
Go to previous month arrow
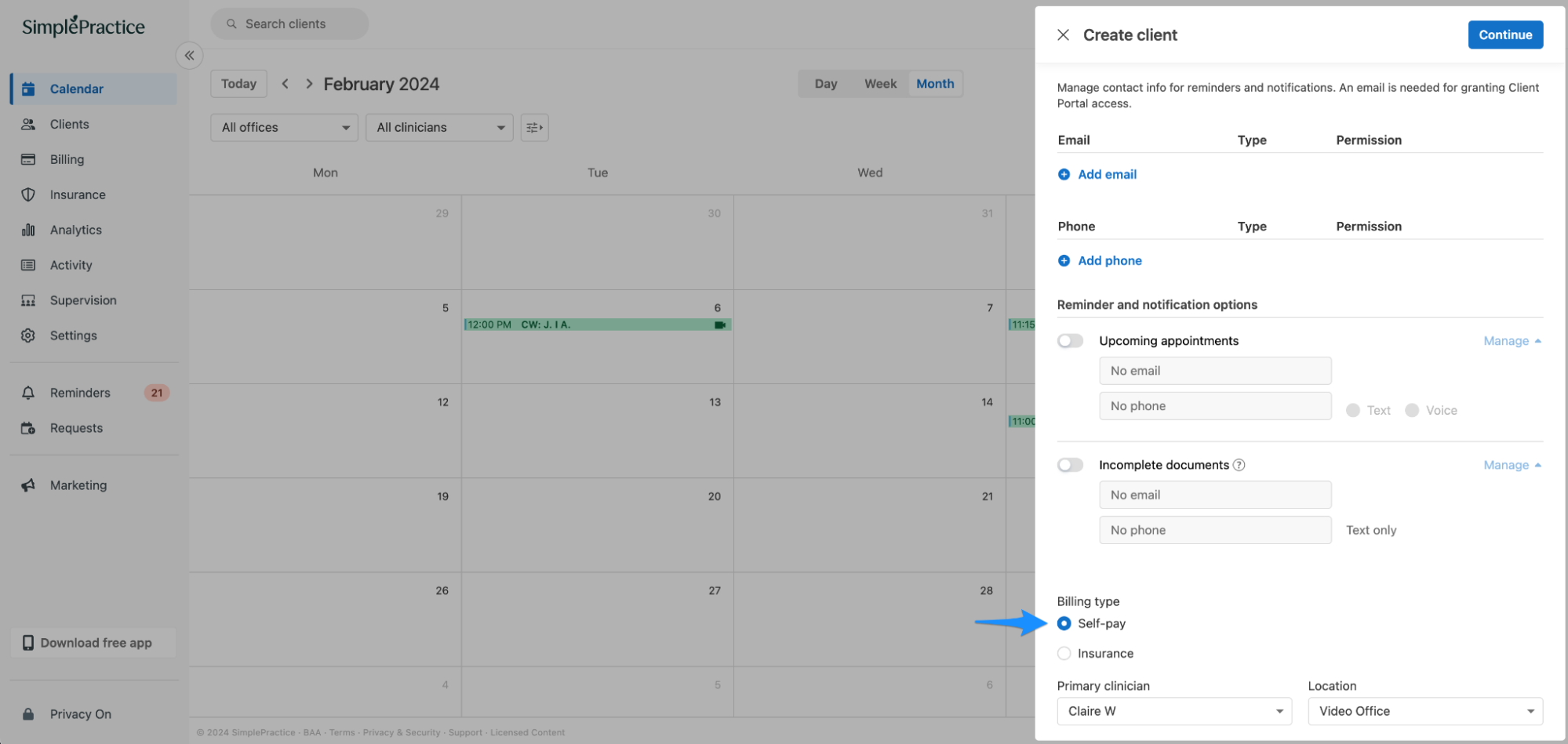[286, 84]
